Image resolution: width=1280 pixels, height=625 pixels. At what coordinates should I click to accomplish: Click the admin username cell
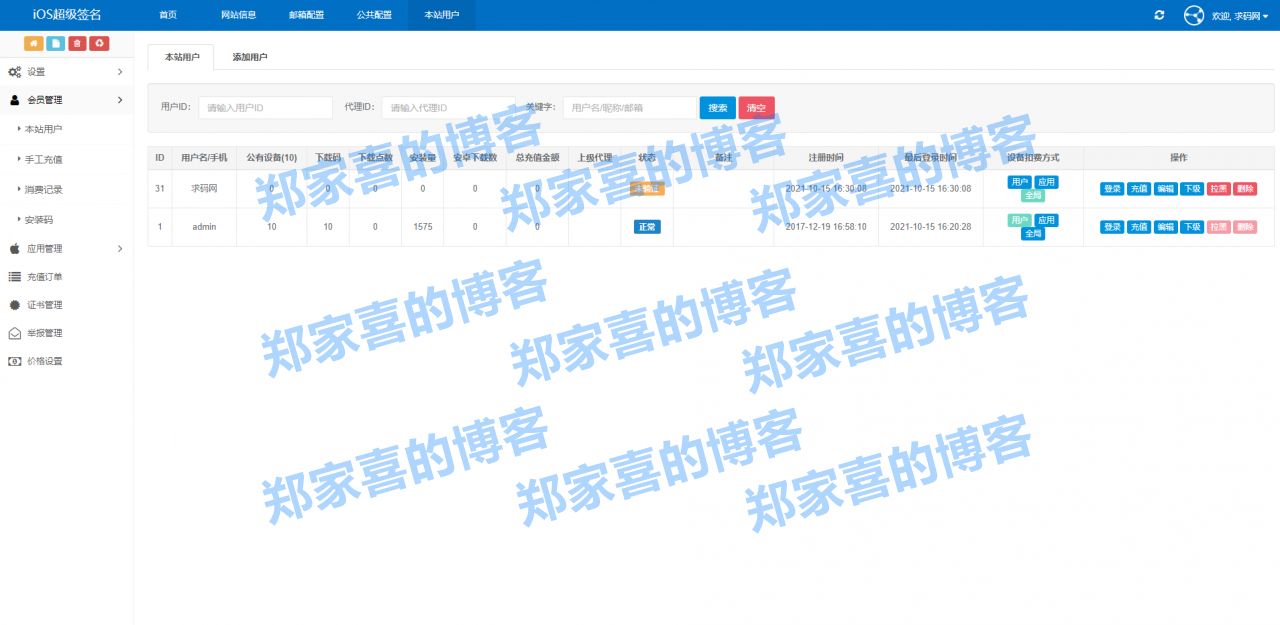pos(204,227)
